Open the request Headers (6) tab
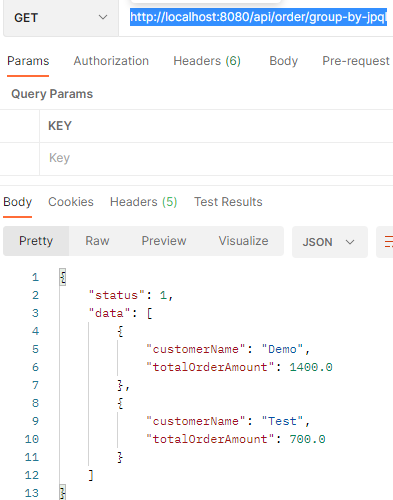 [207, 61]
